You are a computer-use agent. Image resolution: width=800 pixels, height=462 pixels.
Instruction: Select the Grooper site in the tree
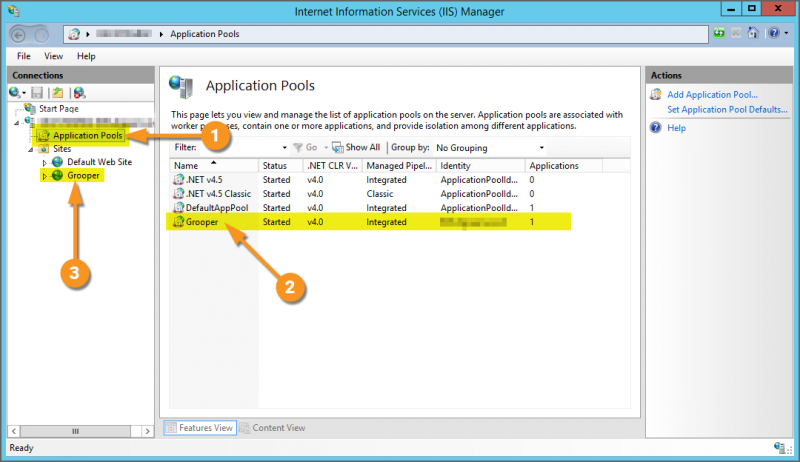point(83,175)
